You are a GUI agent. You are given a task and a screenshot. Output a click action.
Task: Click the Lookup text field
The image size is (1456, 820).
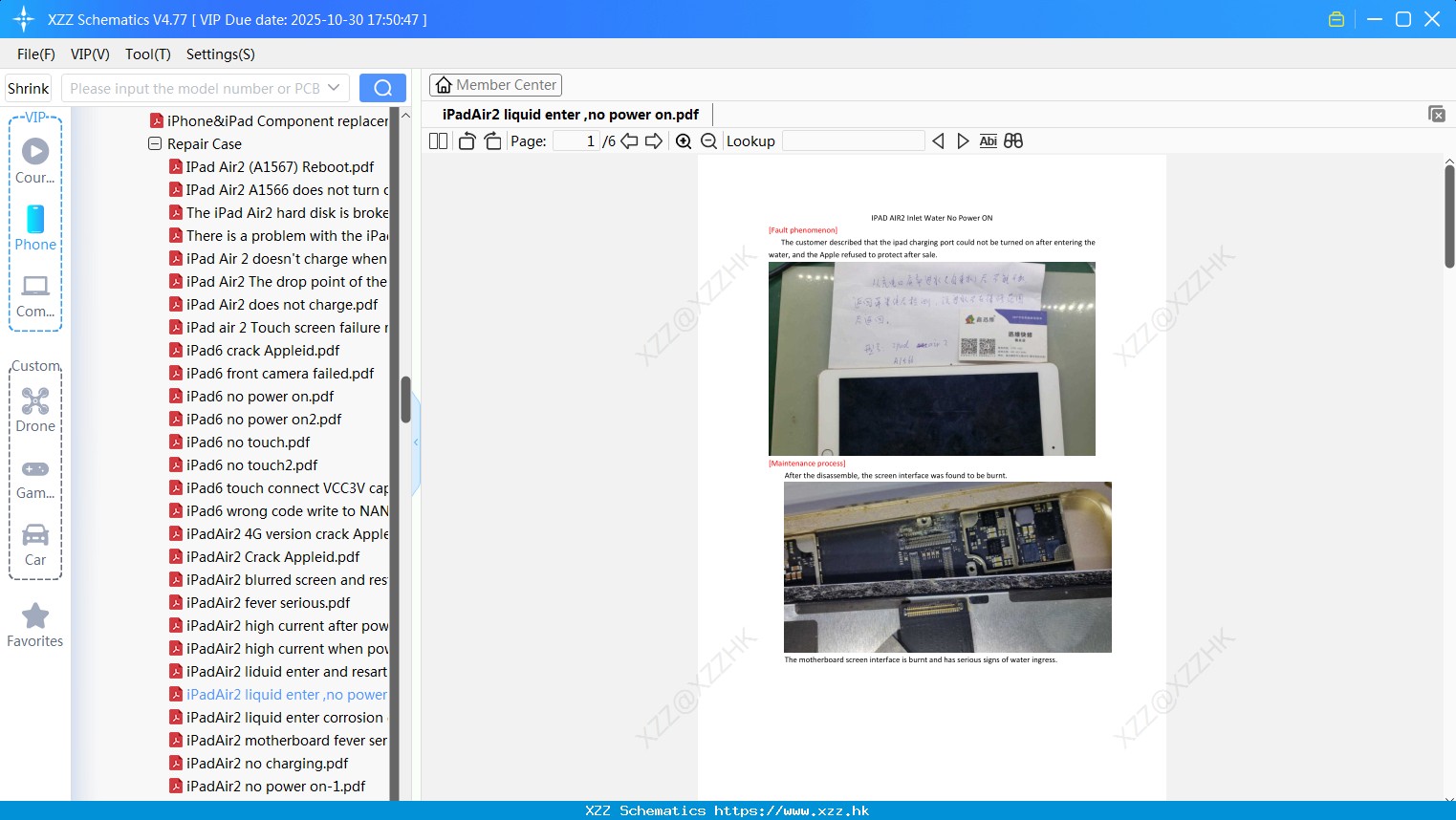point(854,141)
